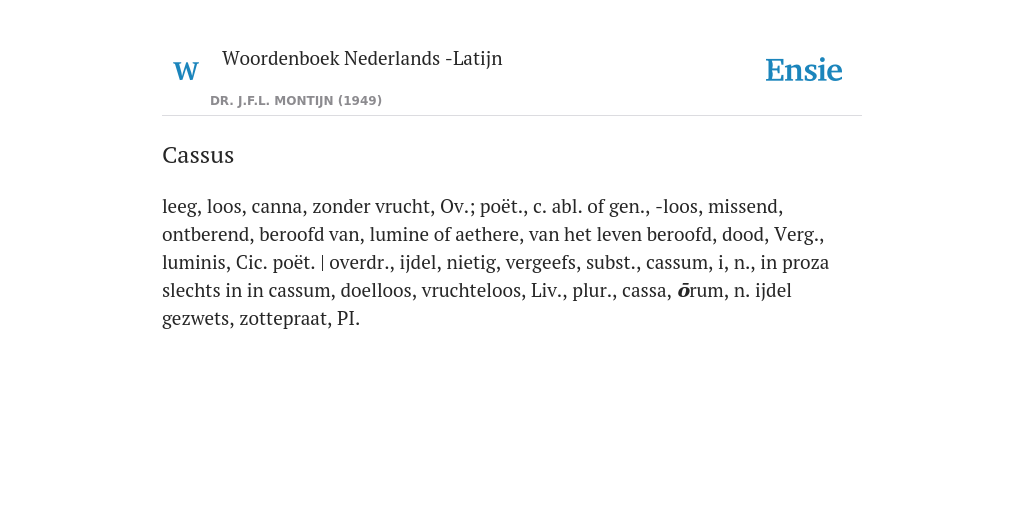The width and height of the screenshot is (1024, 512).
Task: Click the Cassus entry heading
Action: click(x=198, y=155)
